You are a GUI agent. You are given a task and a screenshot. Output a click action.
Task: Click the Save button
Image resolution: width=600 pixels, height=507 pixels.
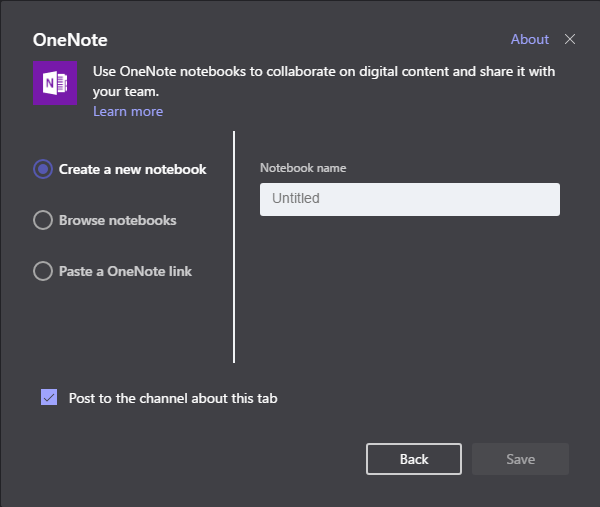click(520, 459)
